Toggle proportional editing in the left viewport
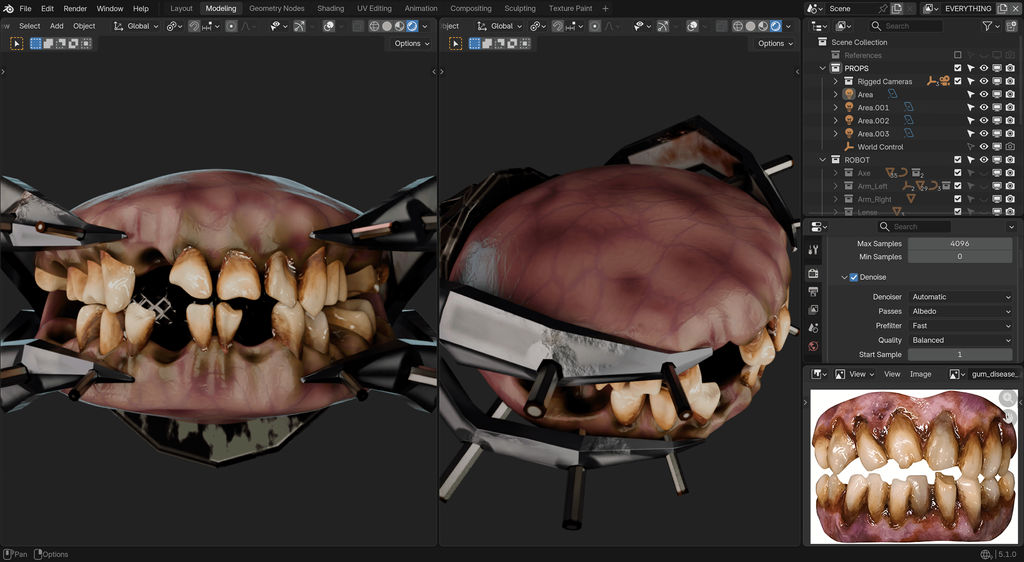Viewport: 1024px width, 562px height. (231, 26)
